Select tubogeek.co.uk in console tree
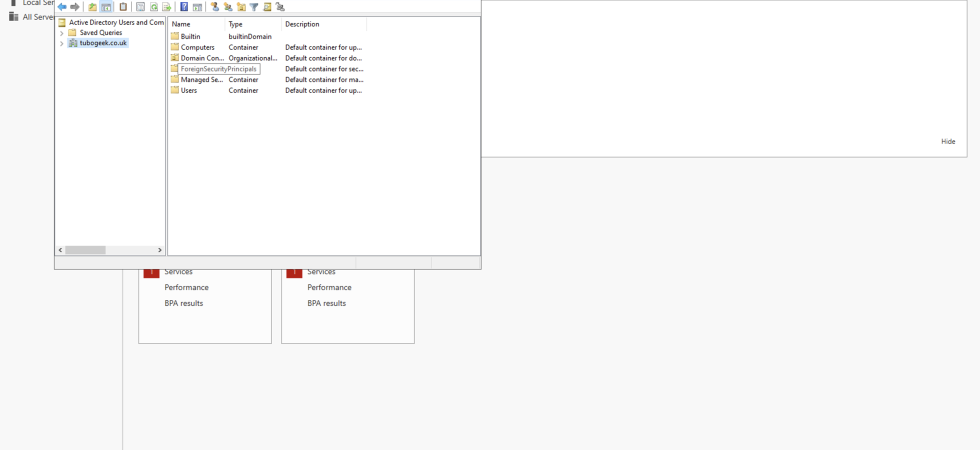Screen dimensions: 980x450 103,43
